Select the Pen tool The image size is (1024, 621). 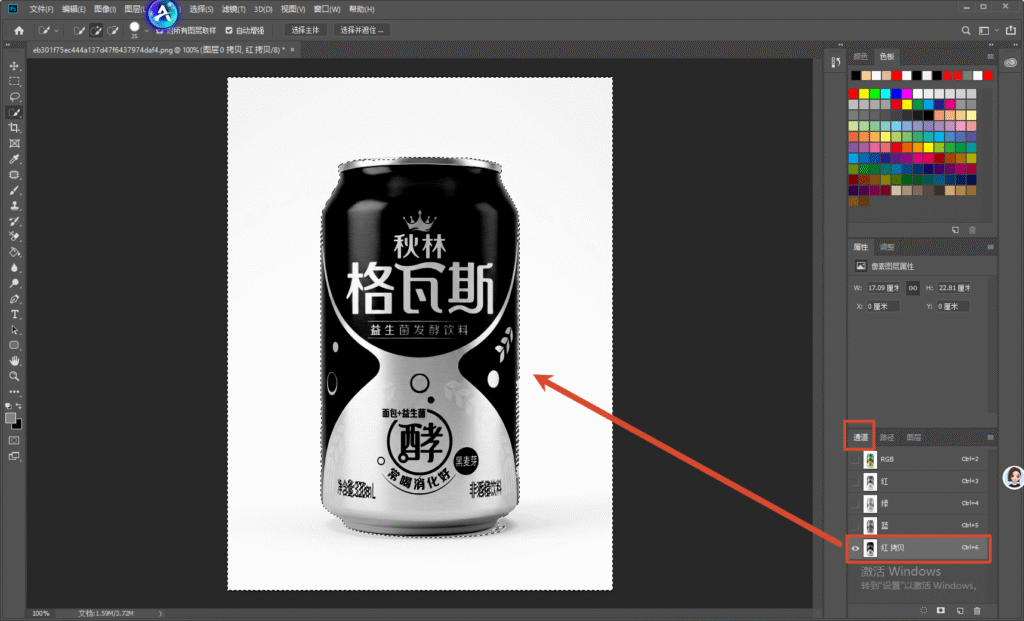click(14, 299)
